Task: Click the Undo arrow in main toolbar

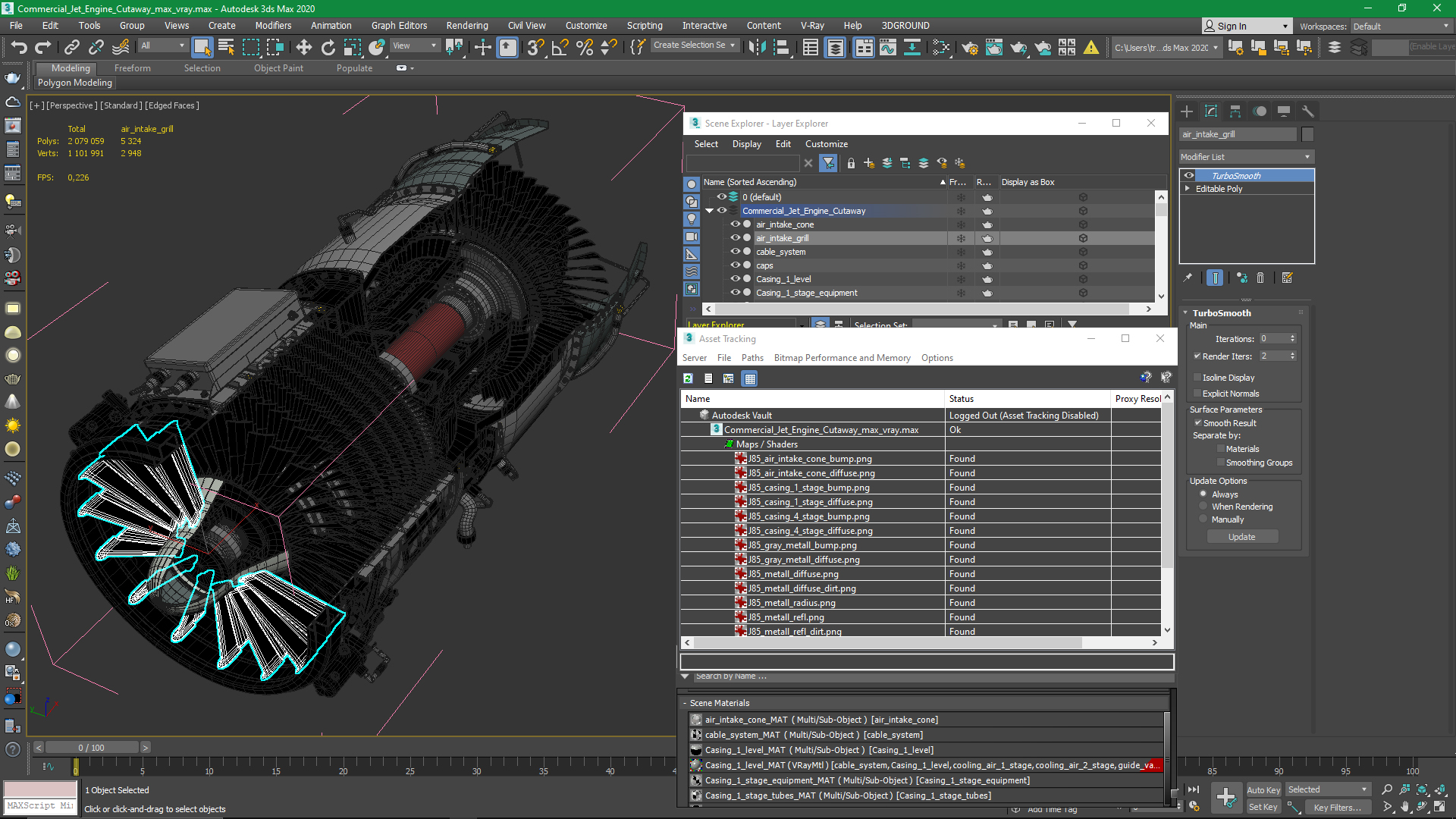Action: (19, 47)
